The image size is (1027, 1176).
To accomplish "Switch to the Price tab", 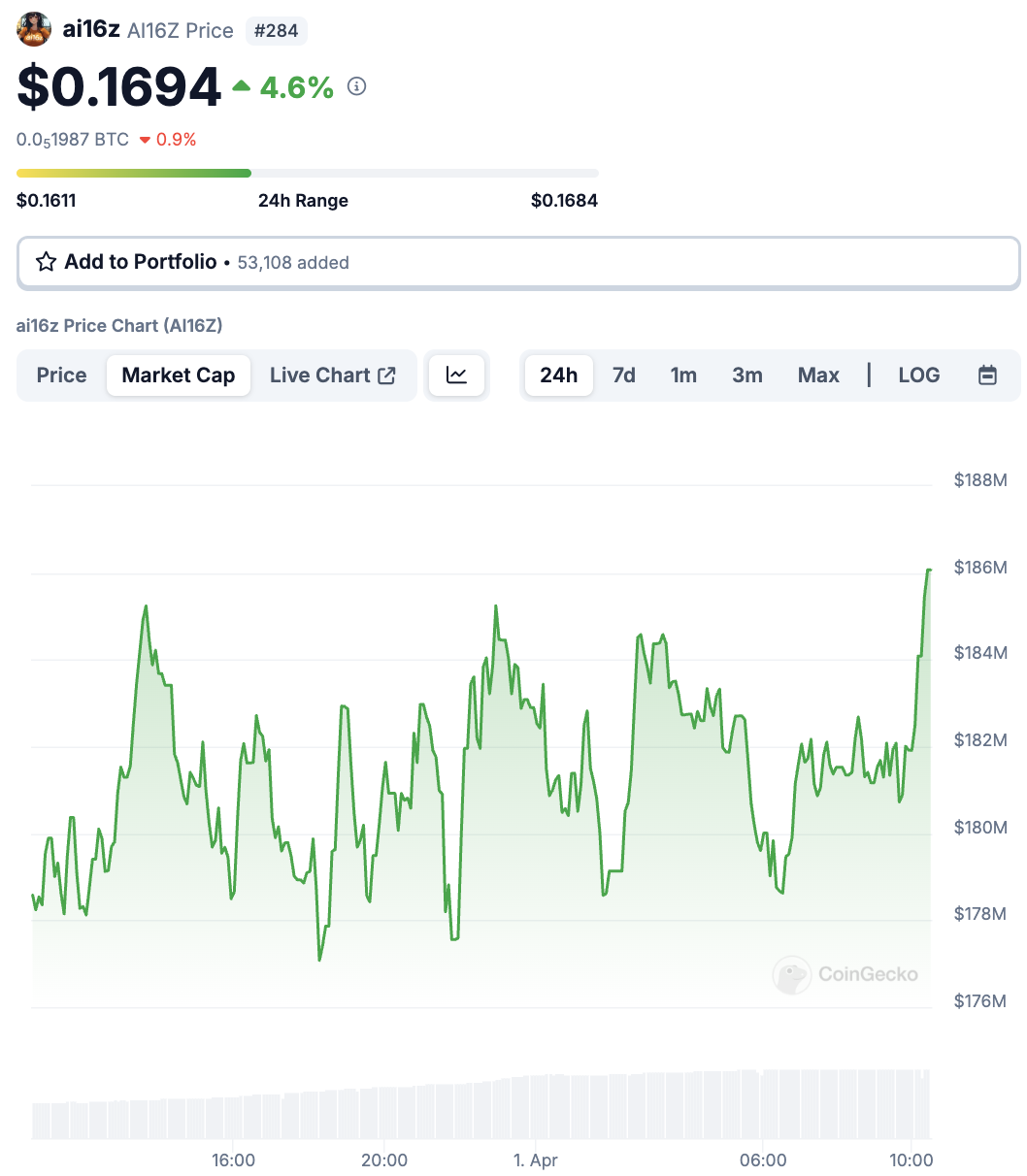I will (x=62, y=376).
